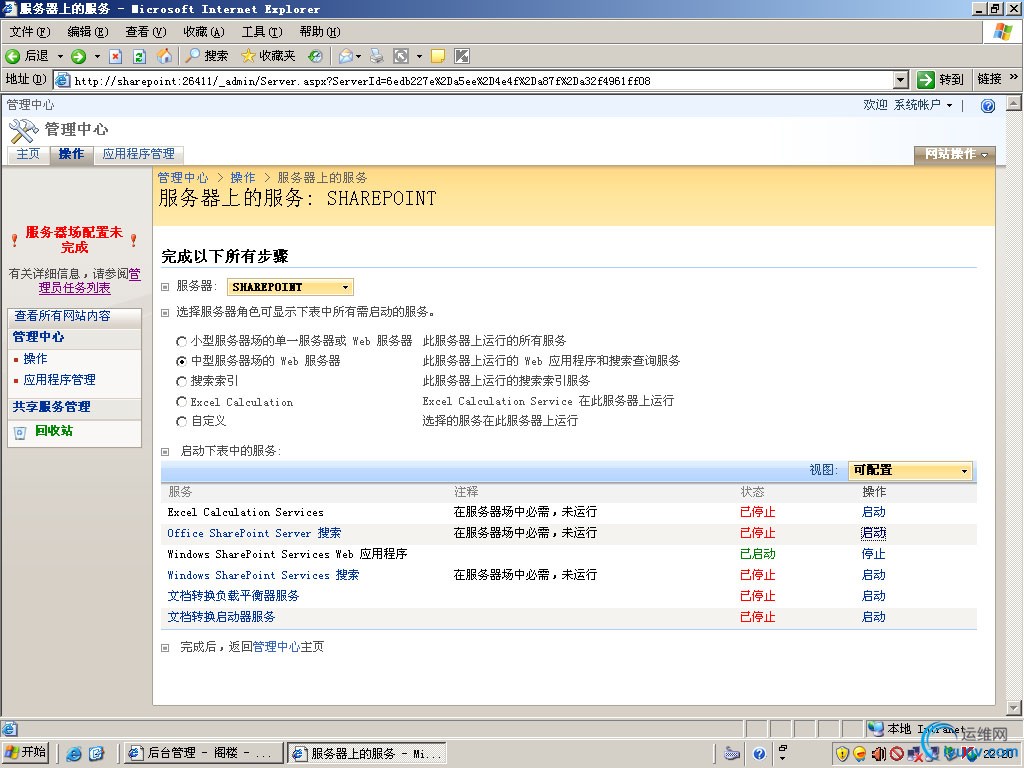
Task: Click the blue help question mark icon
Action: point(987,106)
